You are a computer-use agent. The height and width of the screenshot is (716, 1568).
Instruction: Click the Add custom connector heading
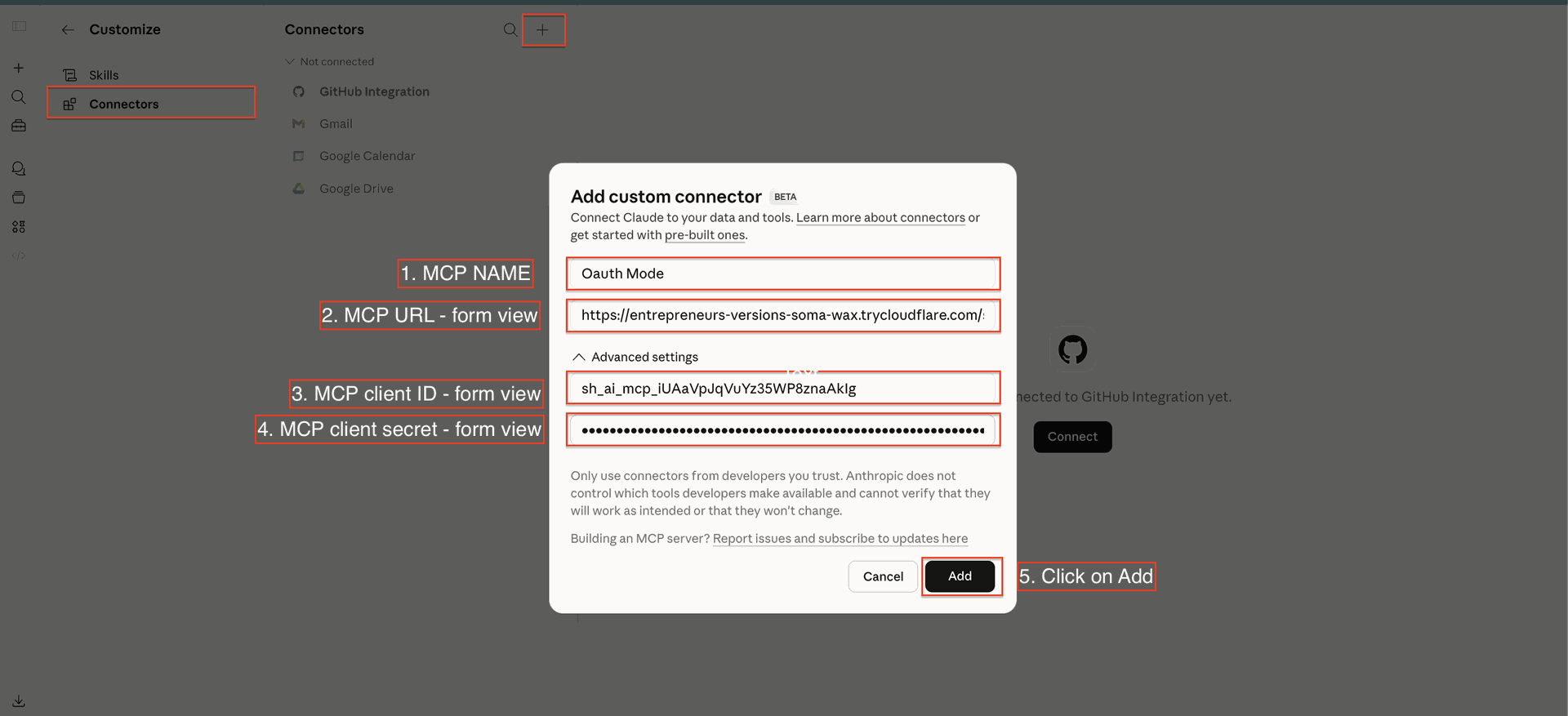tap(666, 197)
